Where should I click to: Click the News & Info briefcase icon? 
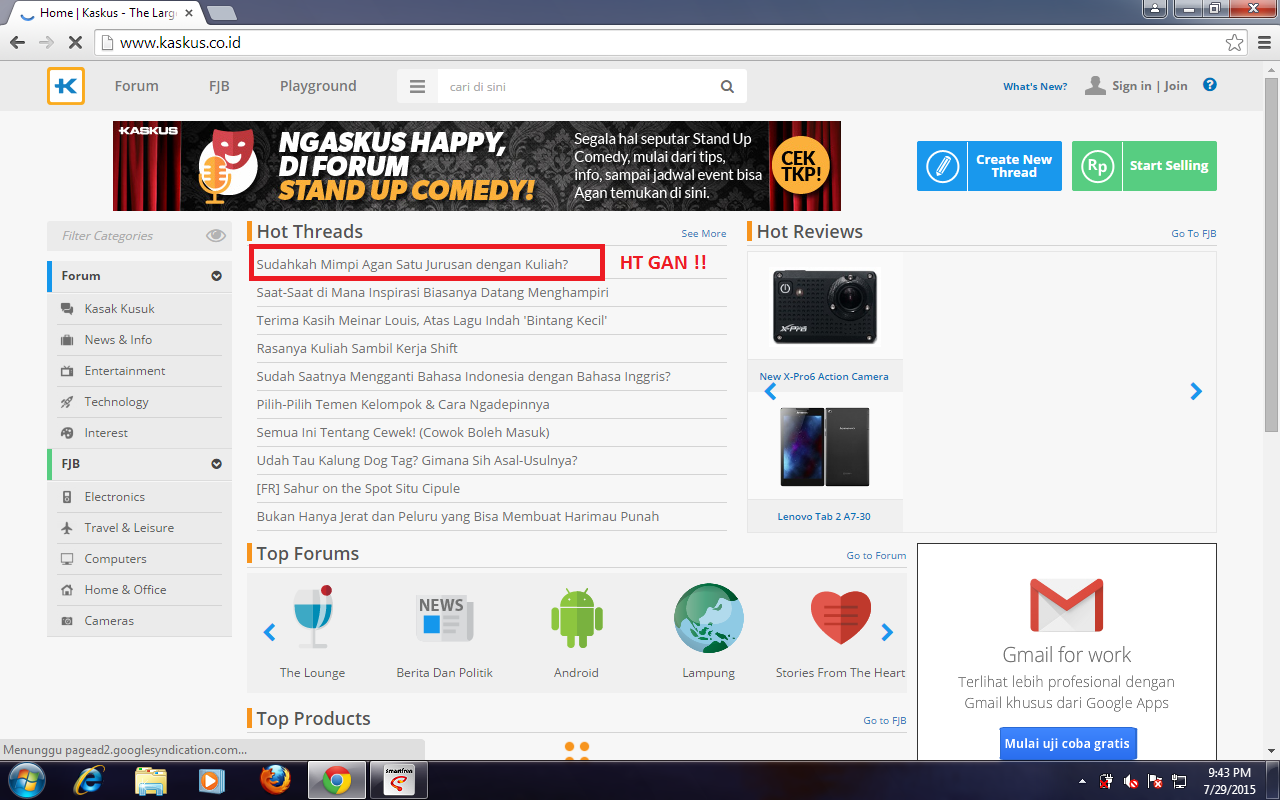pos(67,340)
